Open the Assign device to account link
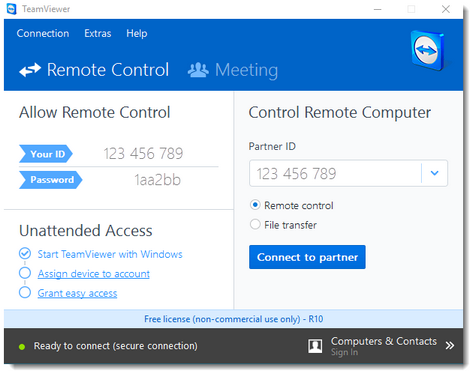Image resolution: width=470 pixels, height=371 pixels. (93, 274)
